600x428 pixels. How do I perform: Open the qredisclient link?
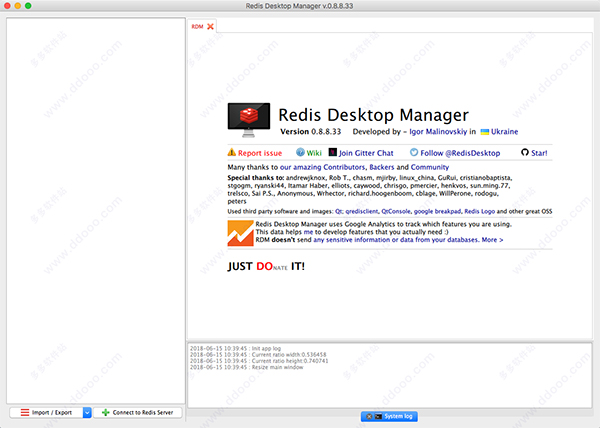362,211
